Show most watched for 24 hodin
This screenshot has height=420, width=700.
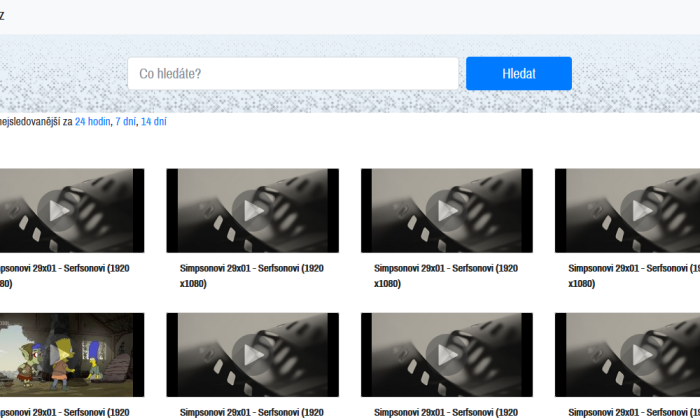(x=92, y=121)
